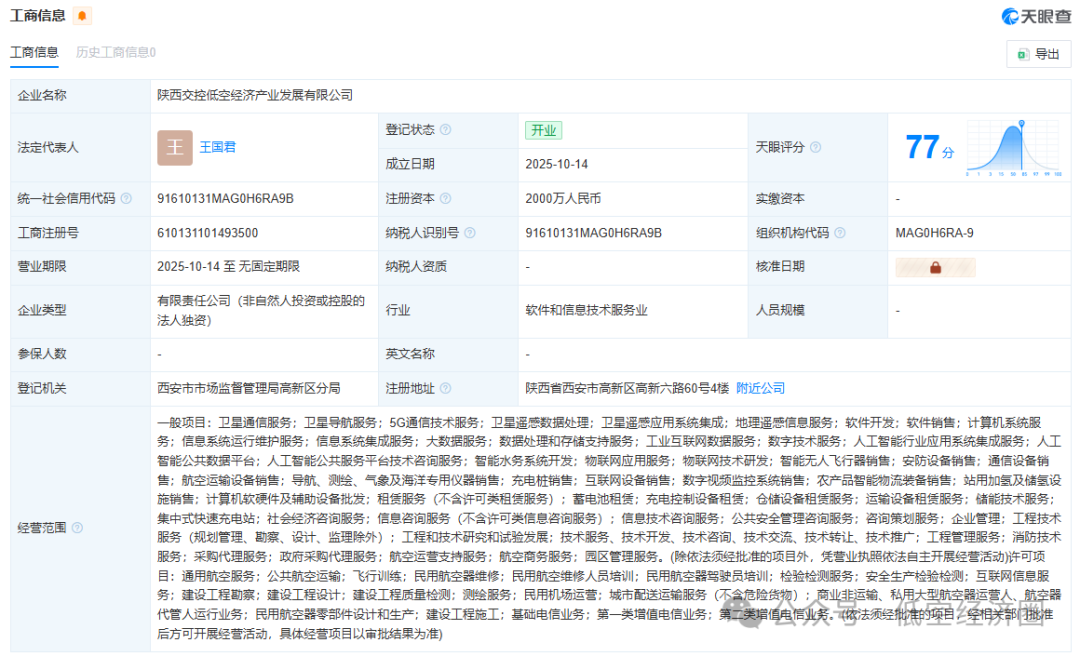Click the 开业 status badge
The image size is (1080, 656).
[544, 130]
